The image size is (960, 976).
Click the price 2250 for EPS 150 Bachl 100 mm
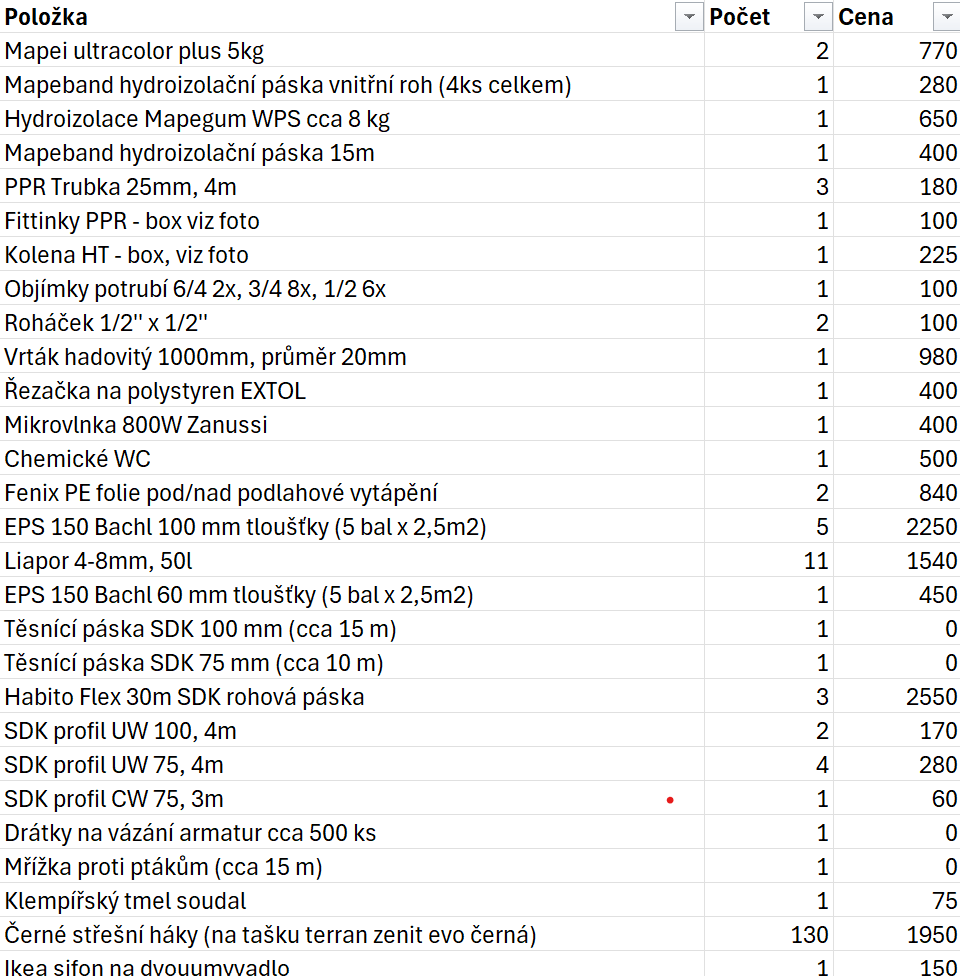click(x=896, y=527)
